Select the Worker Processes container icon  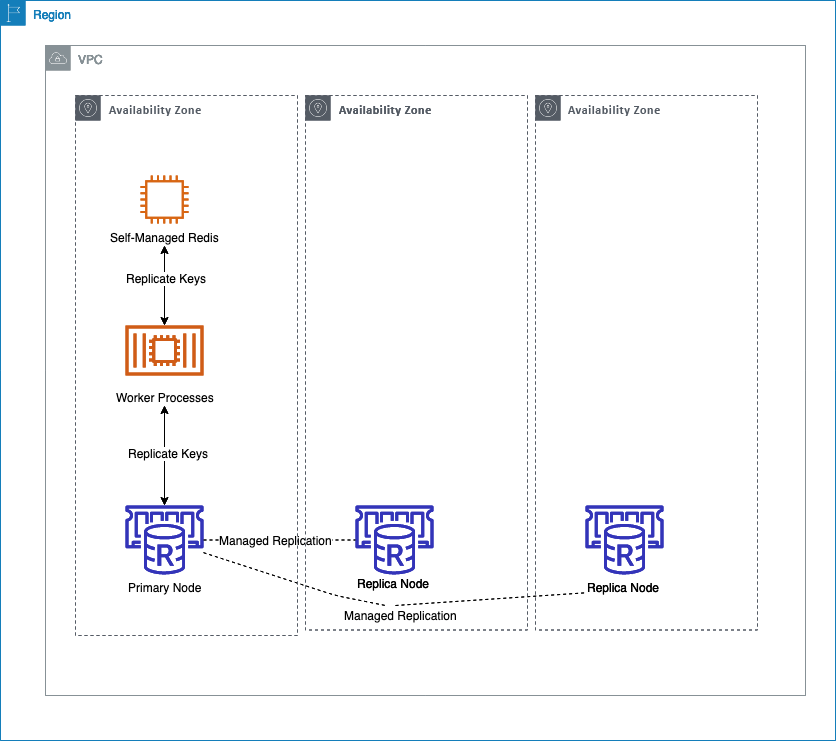164,350
